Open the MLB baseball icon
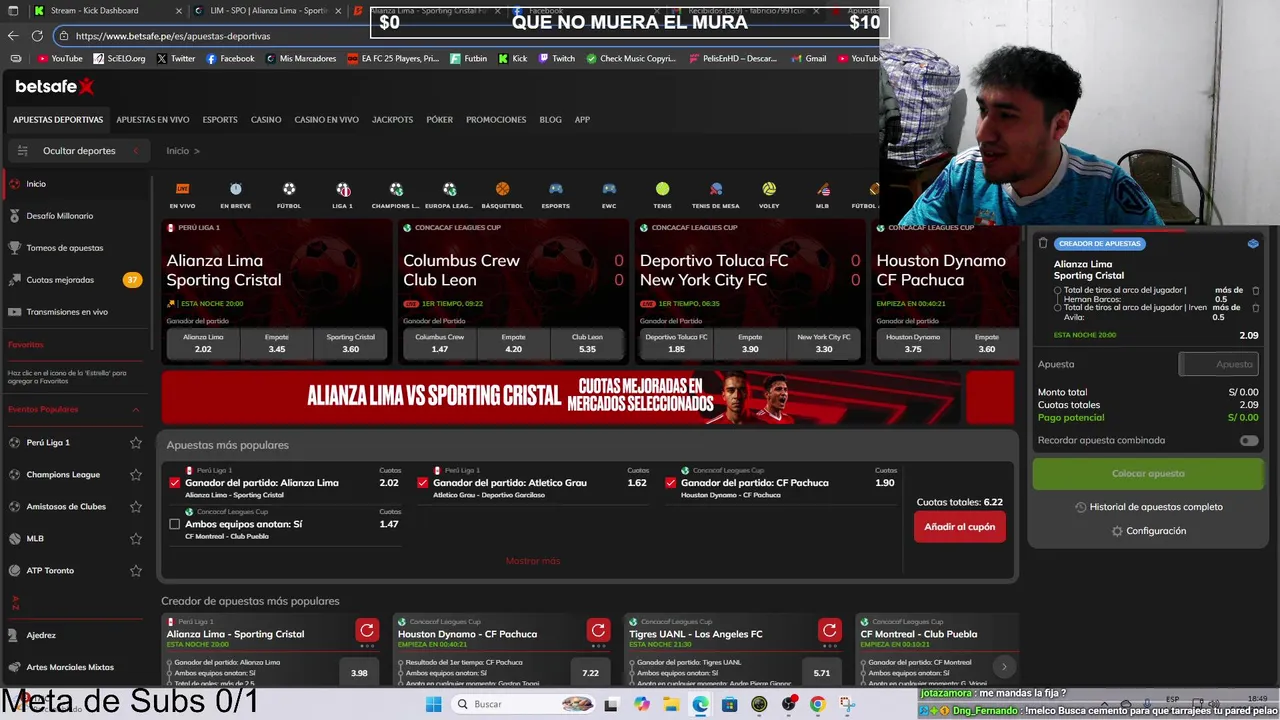The image size is (1280, 720). 822,189
